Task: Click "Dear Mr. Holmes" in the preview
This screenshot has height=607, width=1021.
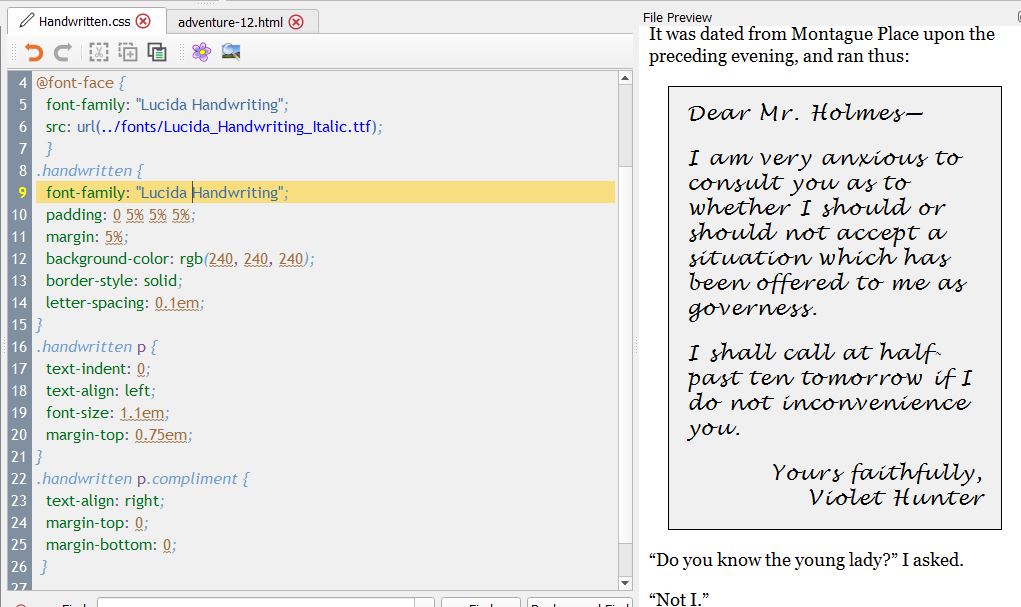Action: coord(805,113)
